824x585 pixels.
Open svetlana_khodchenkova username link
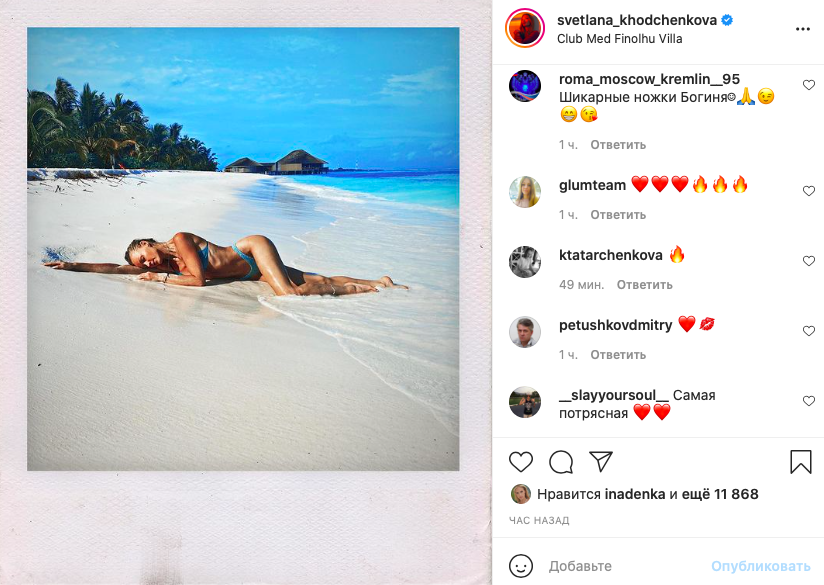click(x=630, y=20)
